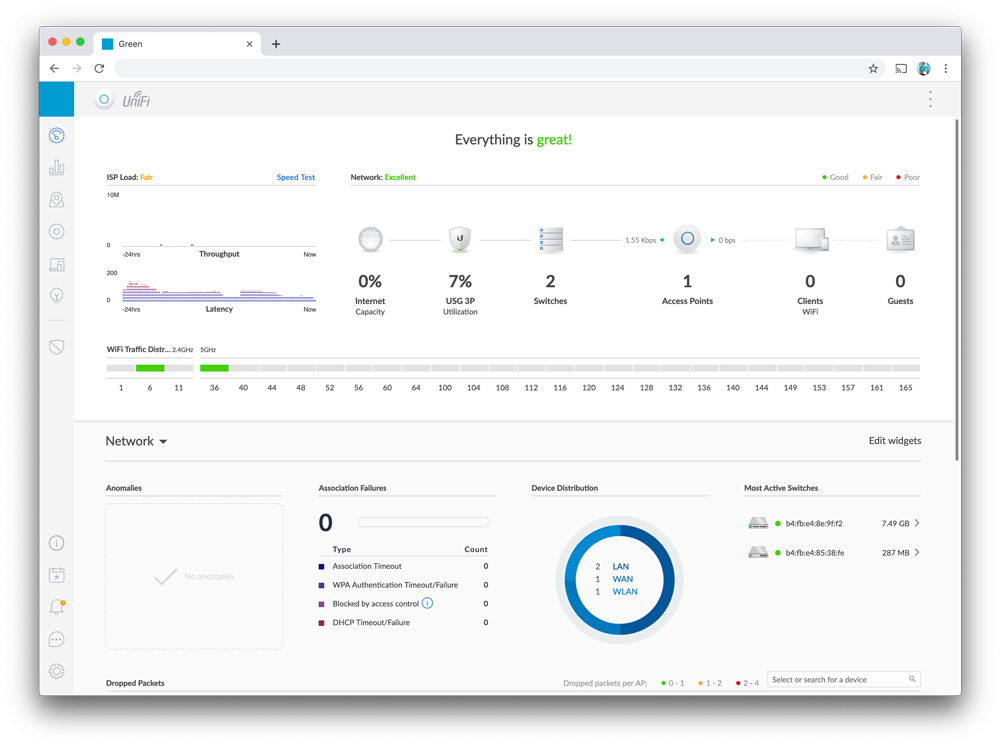Expand switch b4:fb:e4:8e:9f:f2 details arrow
Screen dimensions: 1000x747
tap(917, 523)
